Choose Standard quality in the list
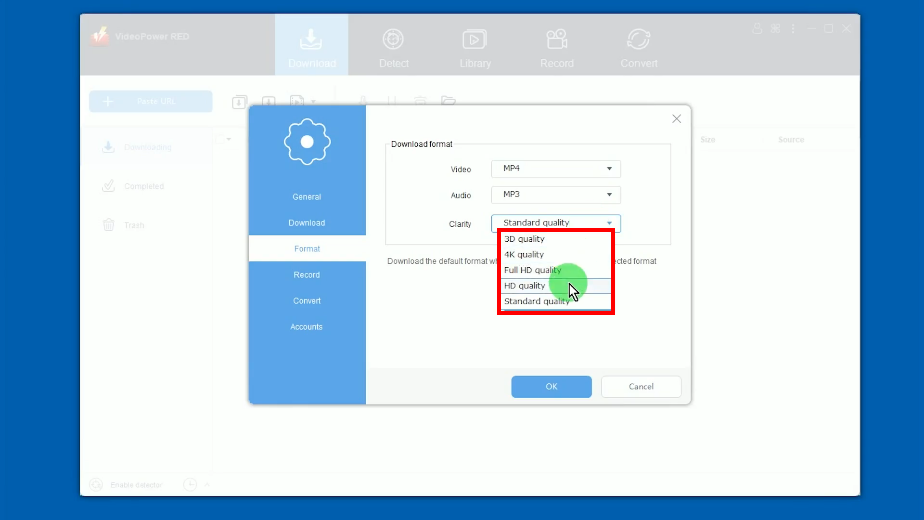The width and height of the screenshot is (924, 520). 556,301
